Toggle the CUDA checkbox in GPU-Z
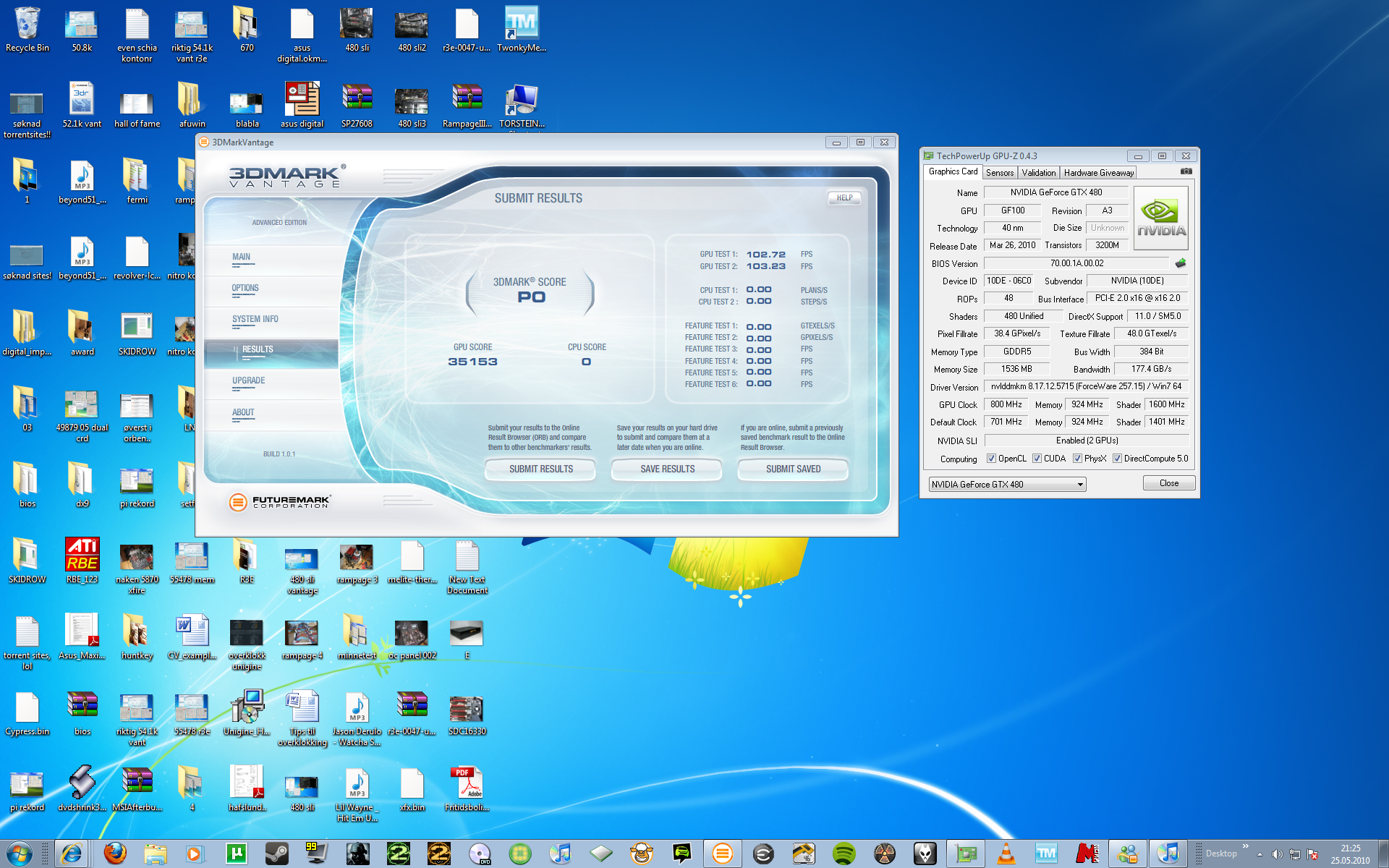1389x868 pixels. pos(1037,459)
